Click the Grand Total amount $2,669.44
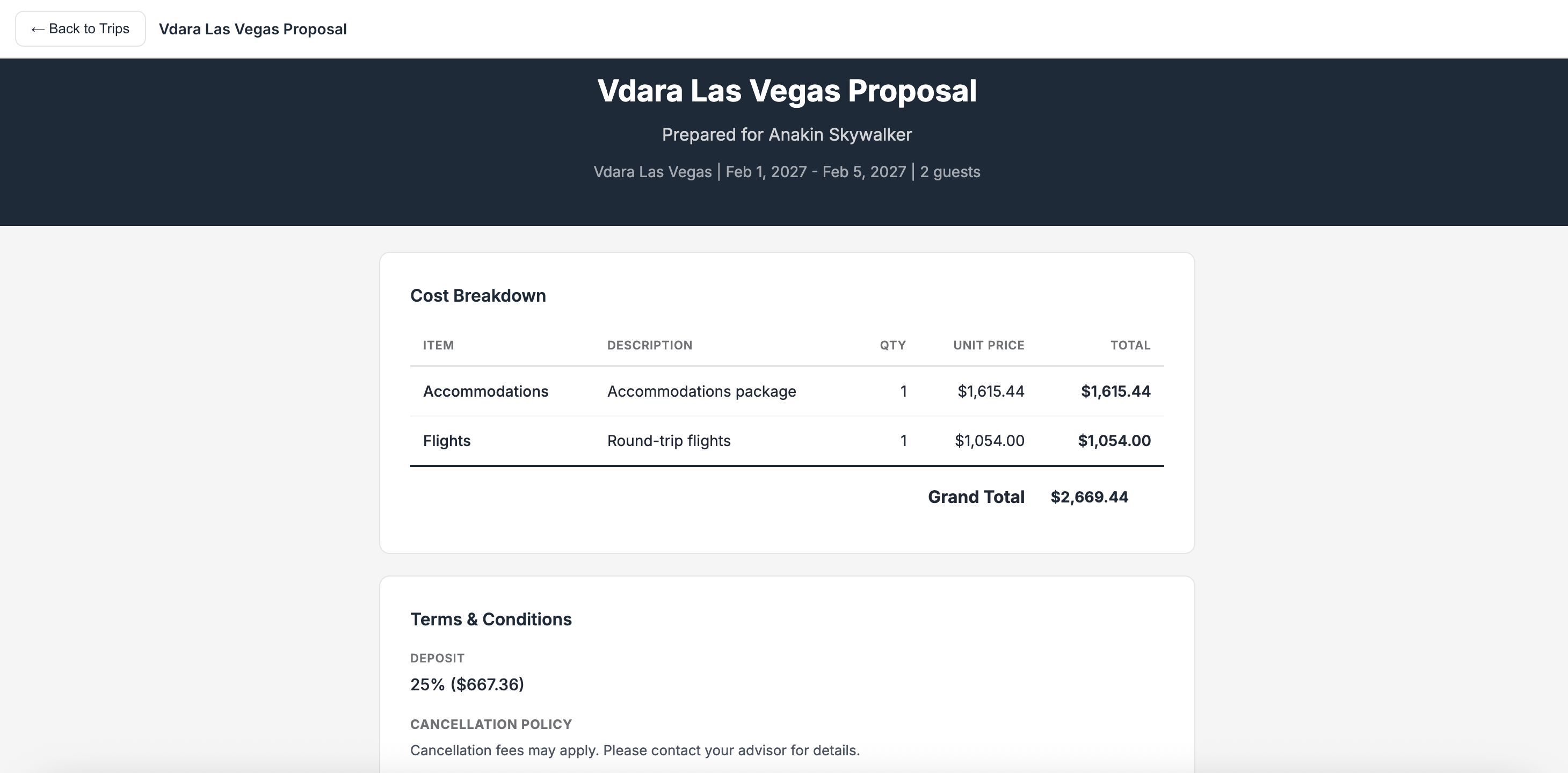This screenshot has width=1568, height=773. (1089, 497)
